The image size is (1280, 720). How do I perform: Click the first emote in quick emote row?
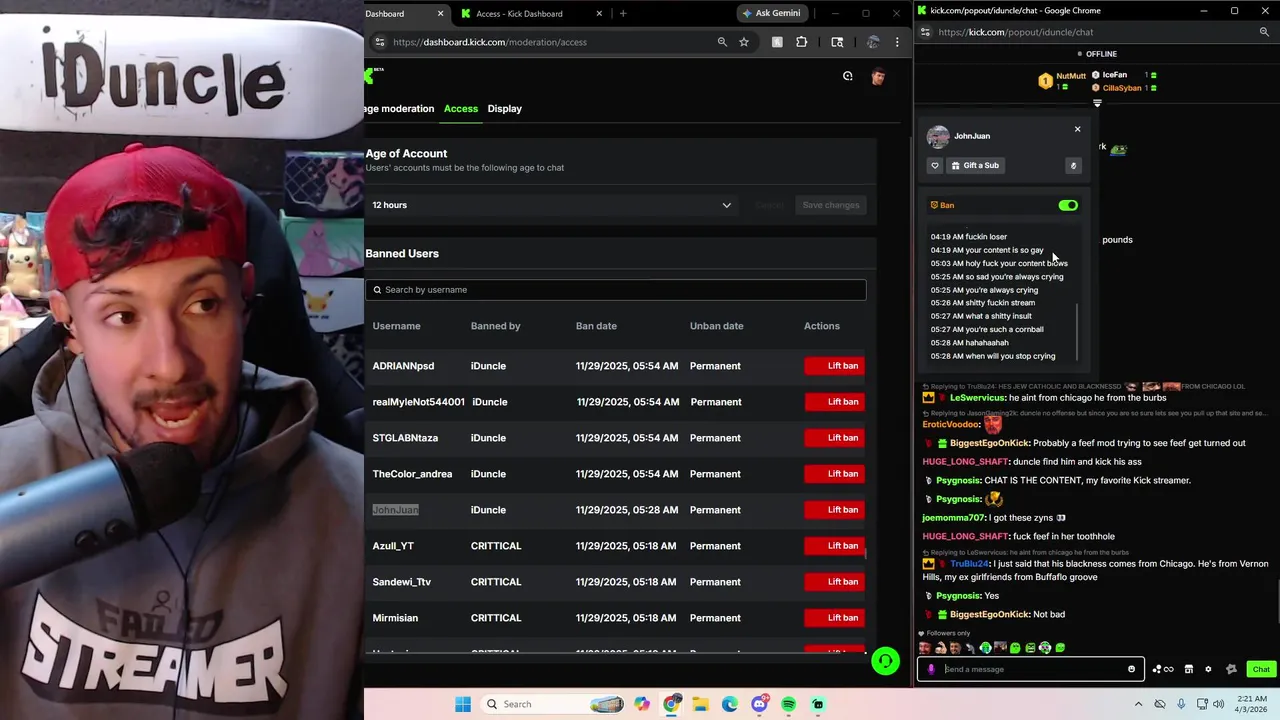[924, 648]
